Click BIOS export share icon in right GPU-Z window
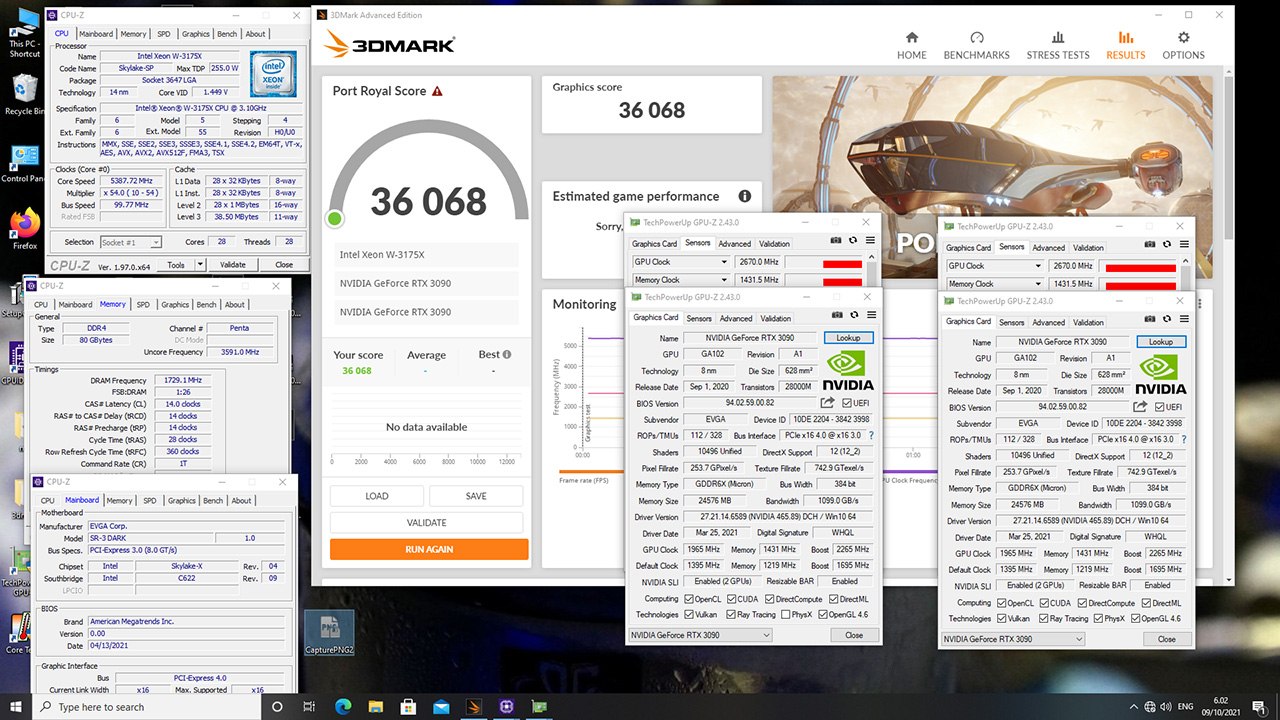Viewport: 1280px width, 720px height. click(x=1141, y=407)
